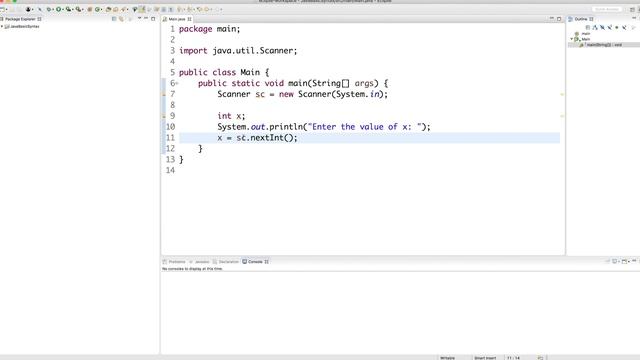Click the line 'import java.util.Scanner;'
Image resolution: width=640 pixels, height=360 pixels.
pos(238,51)
